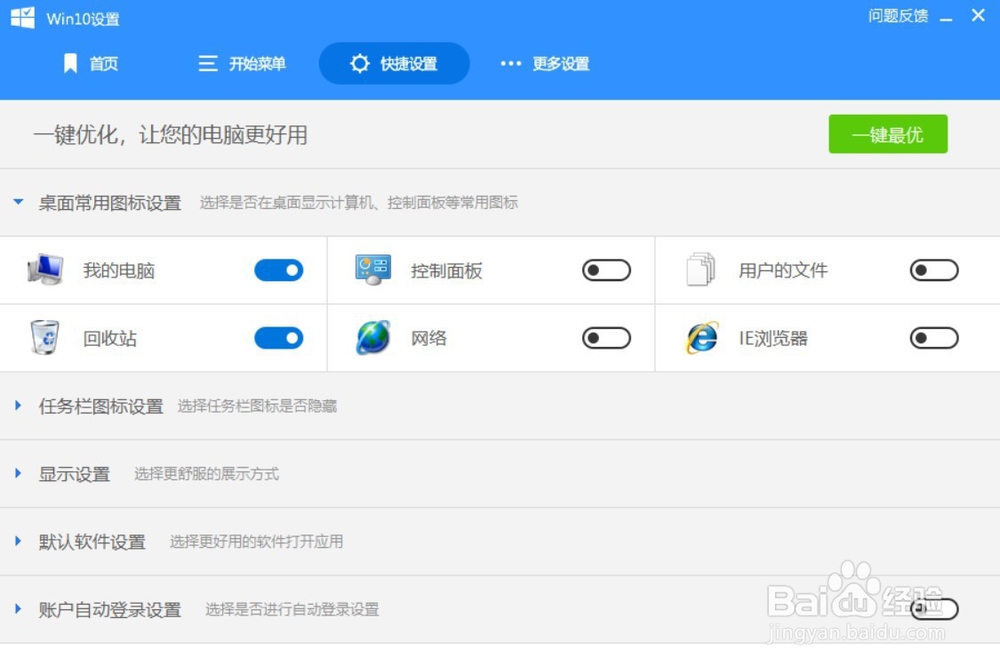
Task: Click the 显示设置 heading text
Action: coord(74,474)
